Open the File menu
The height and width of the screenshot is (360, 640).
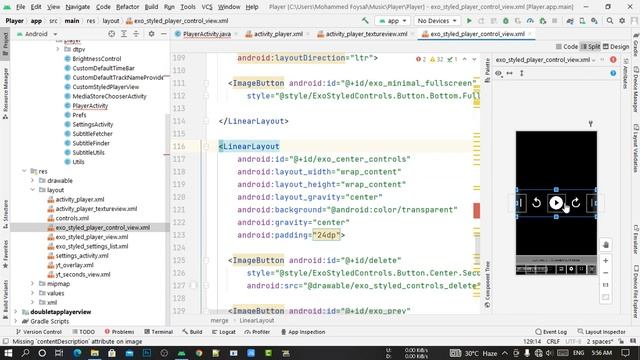tap(20, 7)
